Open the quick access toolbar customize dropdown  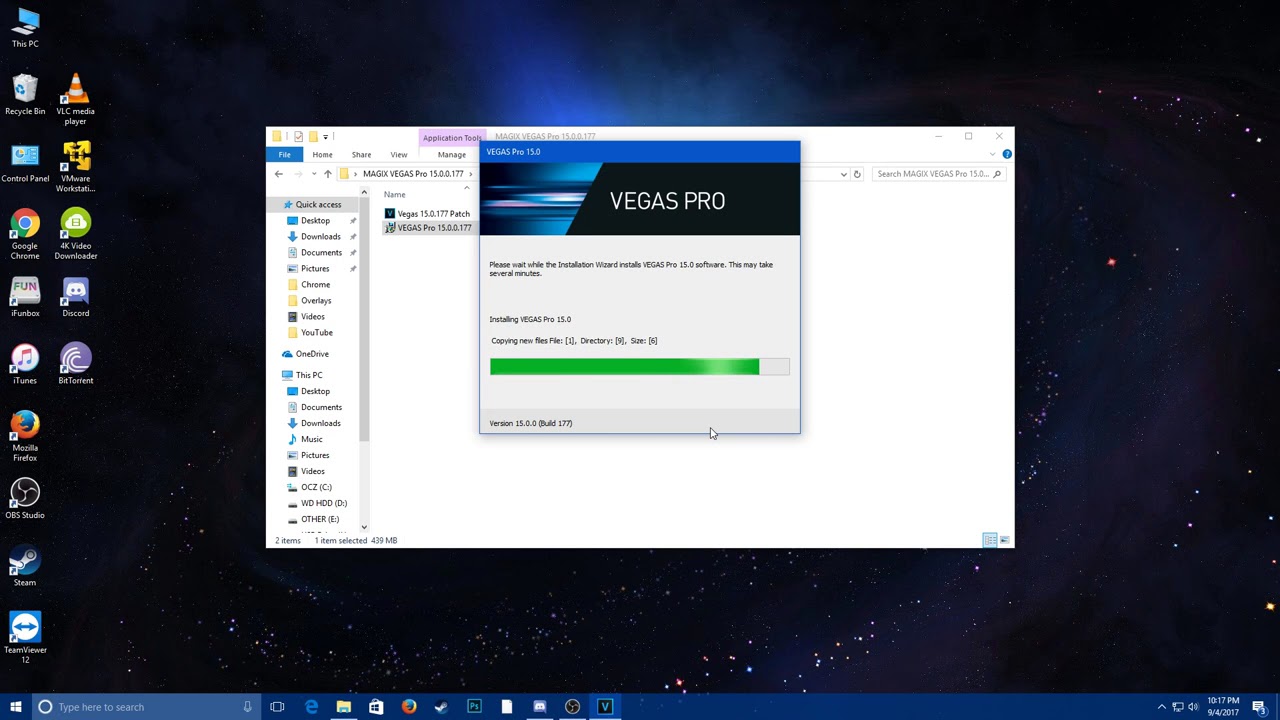coord(325,137)
